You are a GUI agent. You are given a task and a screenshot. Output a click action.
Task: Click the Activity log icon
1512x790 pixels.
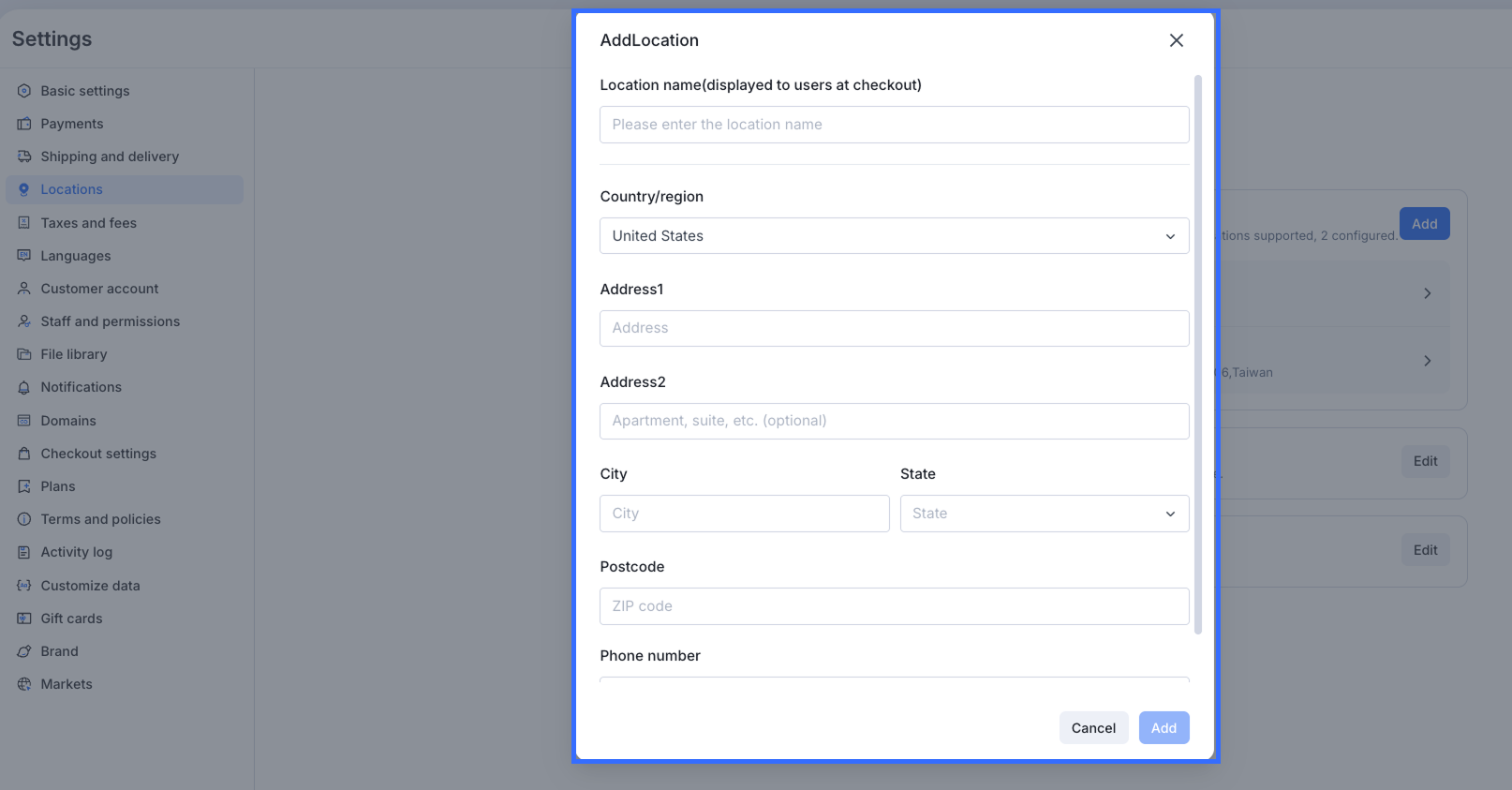tap(24, 552)
